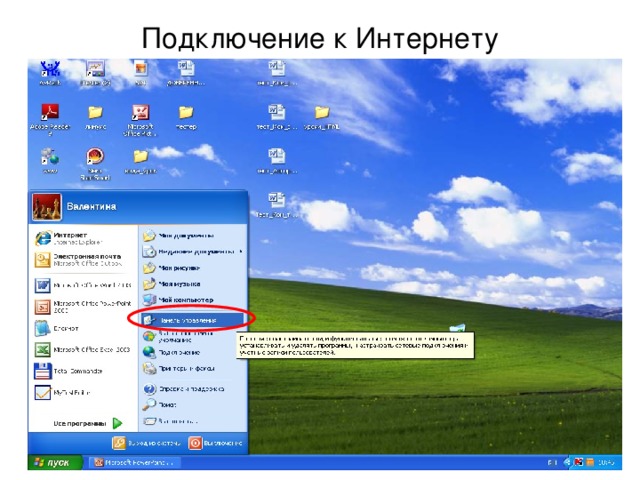Open Подключение (Connect To) entry
The width and height of the screenshot is (640, 480).
[x=171, y=352]
